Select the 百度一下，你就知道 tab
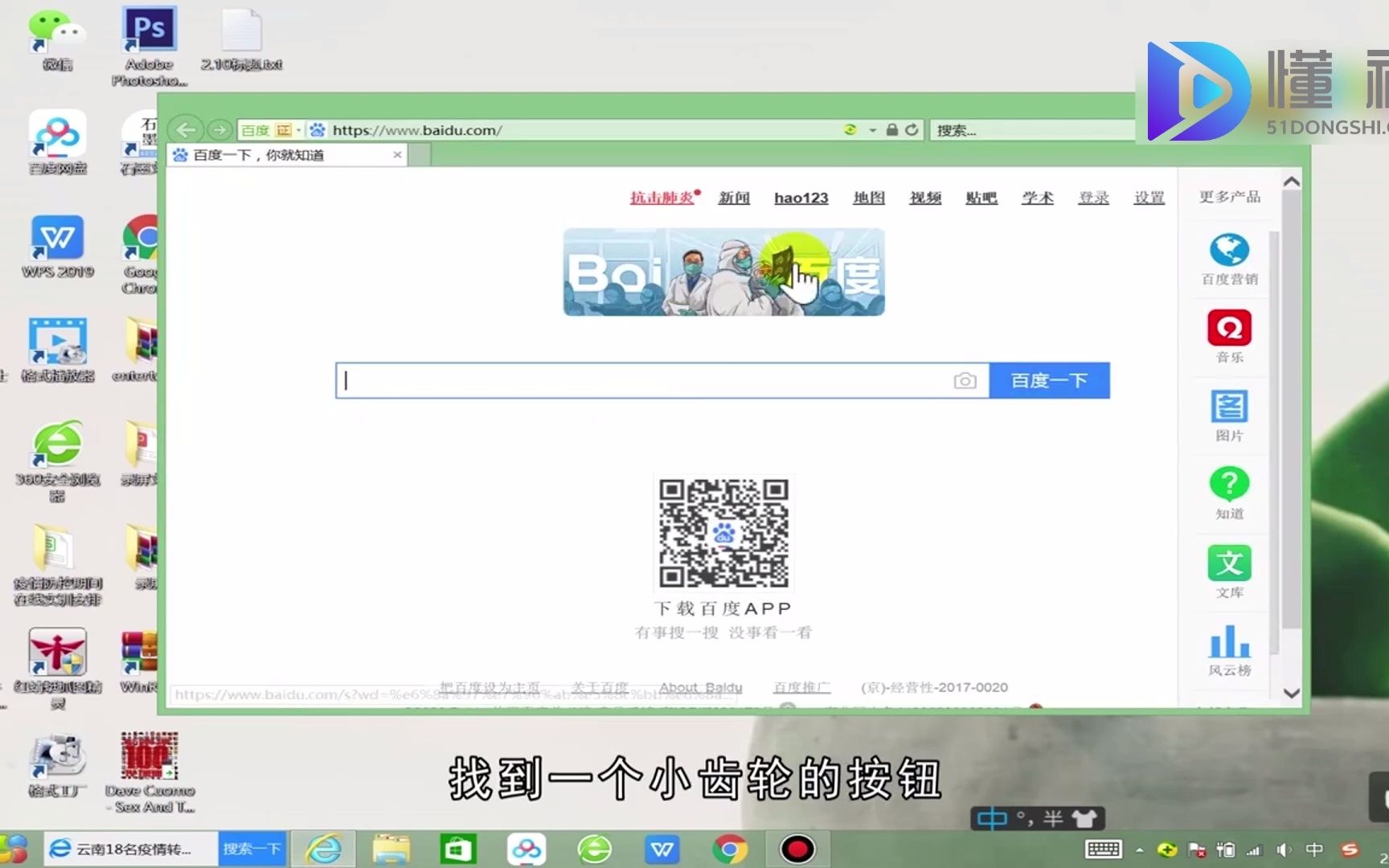1389x868 pixels. pyautogui.click(x=287, y=155)
